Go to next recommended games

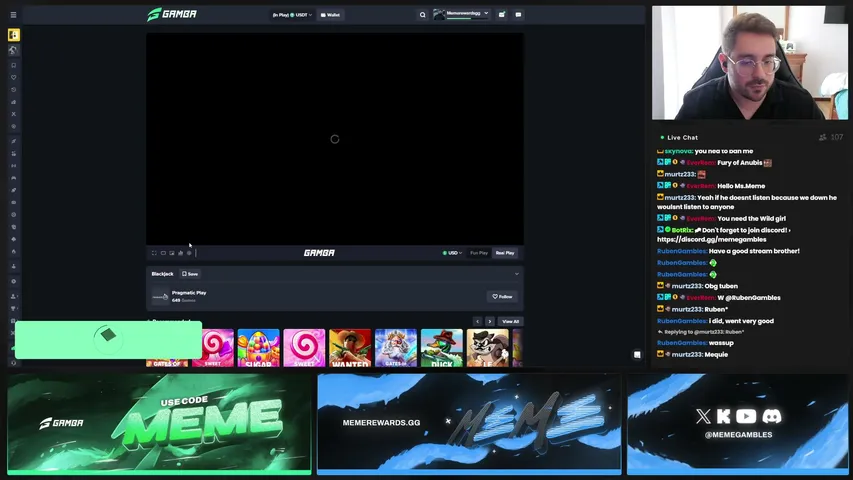pyautogui.click(x=490, y=322)
